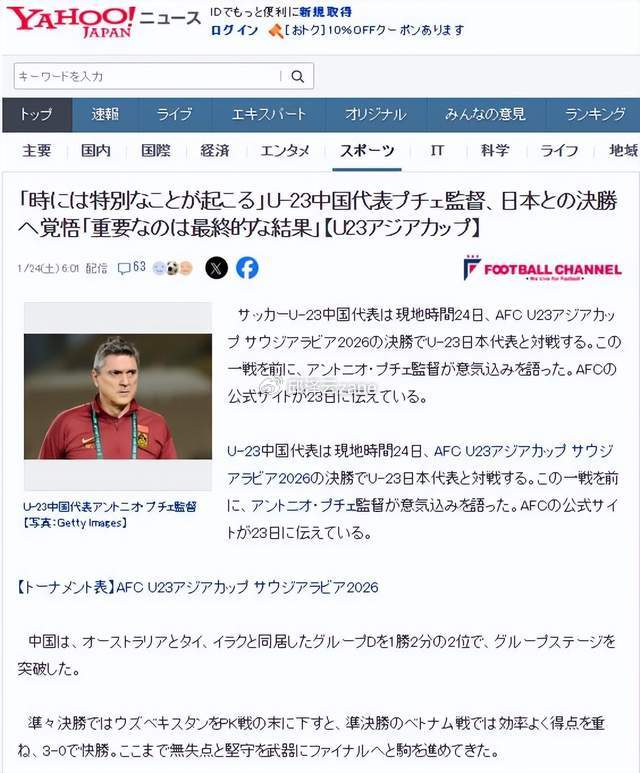Open the Football Channel logo
Image resolution: width=640 pixels, height=773 pixels.
[542, 269]
